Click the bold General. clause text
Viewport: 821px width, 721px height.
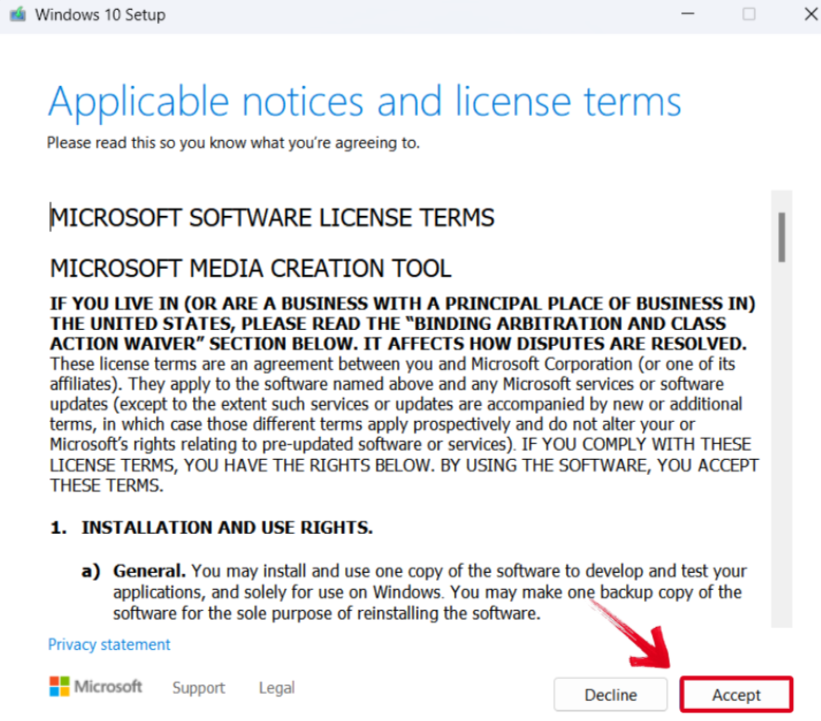coord(149,571)
